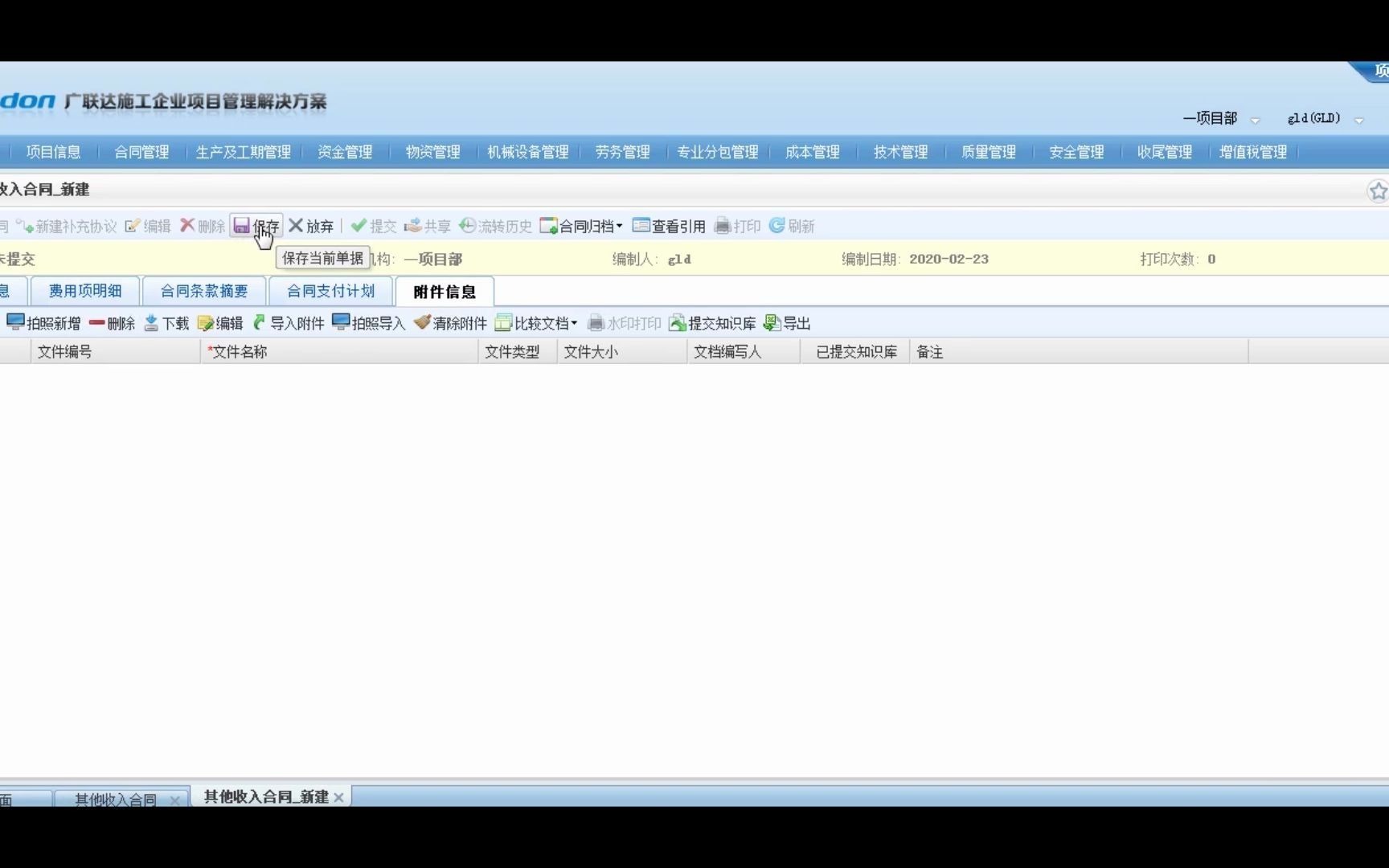Open 资金管理 menu
The width and height of the screenshot is (1389, 868).
(x=345, y=152)
